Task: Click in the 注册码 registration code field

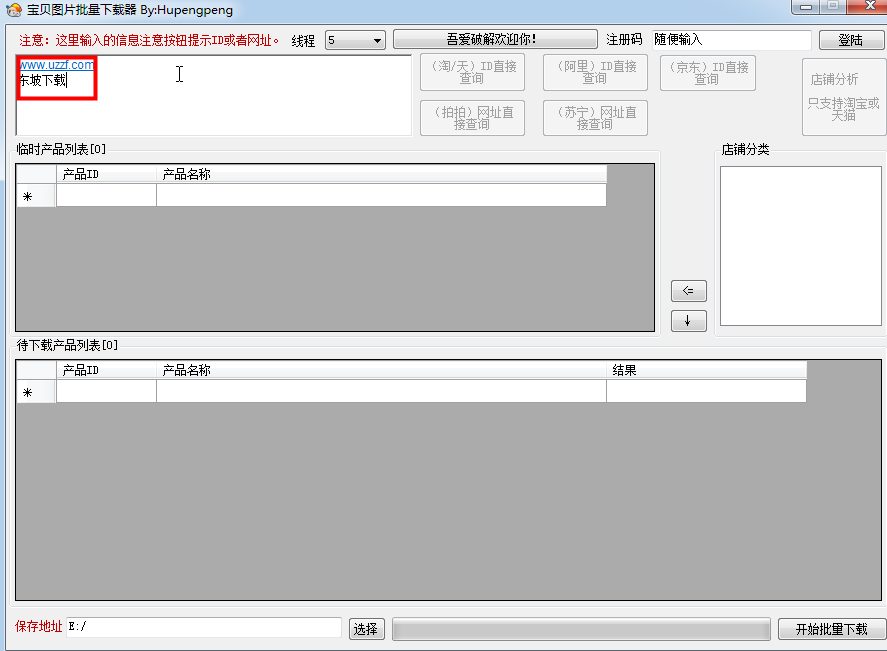Action: pyautogui.click(x=731, y=40)
